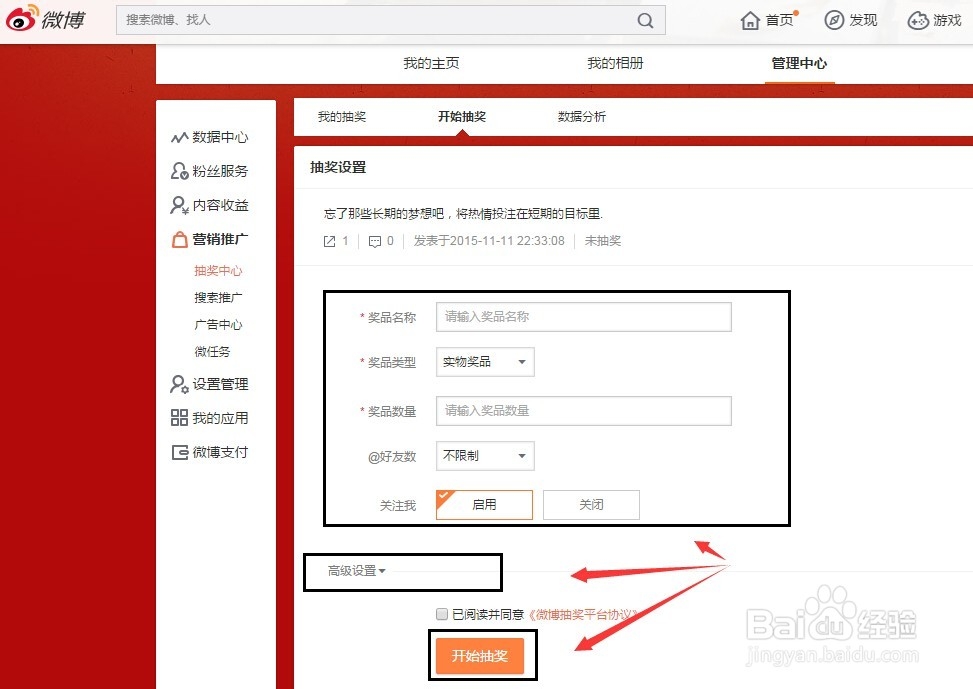Screen dimensions: 973x689
Task: Open the 数据分析 tab
Action: click(x=581, y=117)
